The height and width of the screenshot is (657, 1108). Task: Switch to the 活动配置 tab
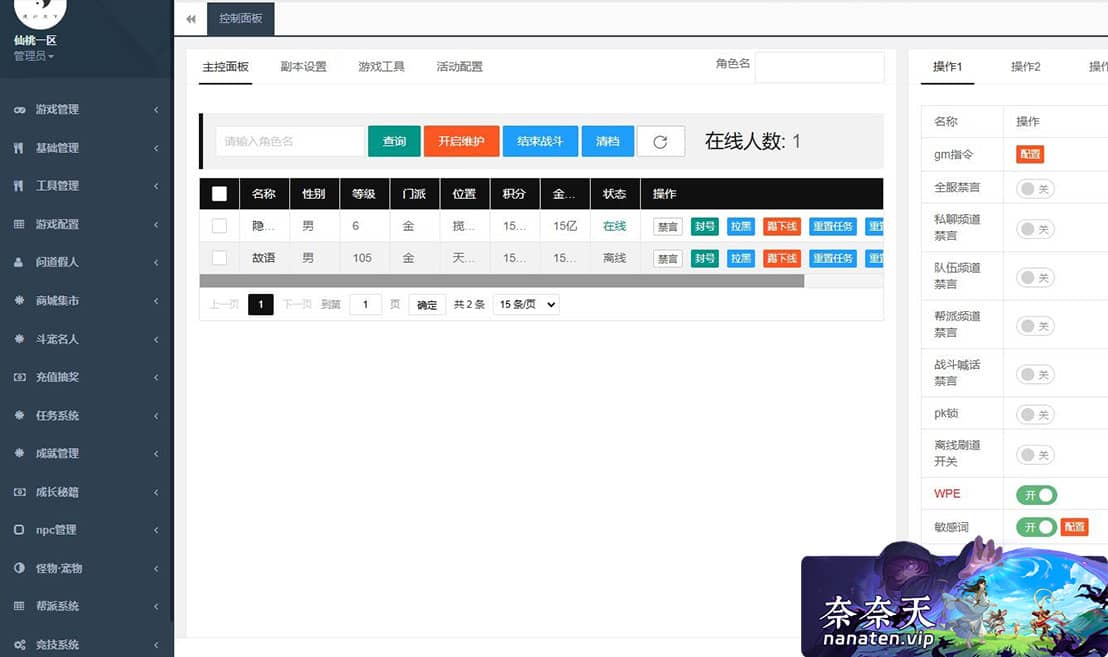click(x=459, y=66)
